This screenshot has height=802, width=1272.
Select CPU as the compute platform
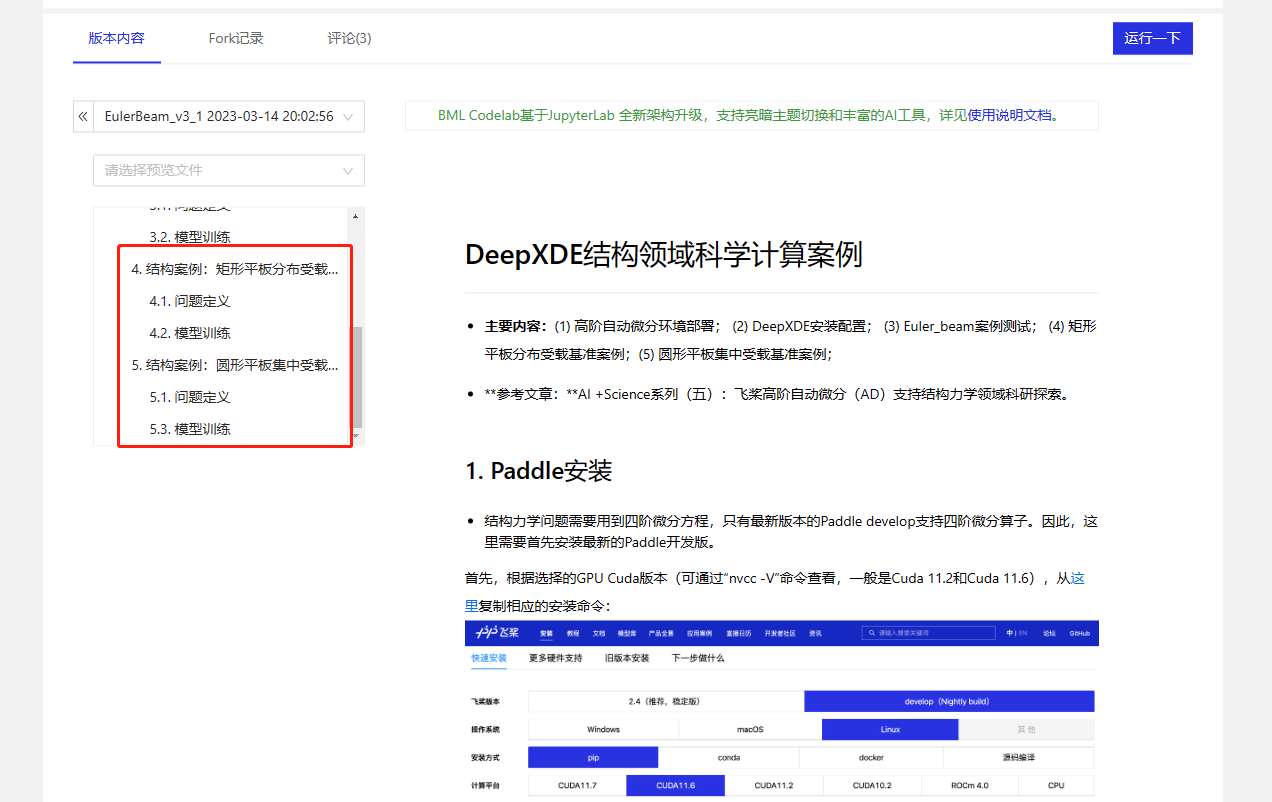tap(1057, 785)
